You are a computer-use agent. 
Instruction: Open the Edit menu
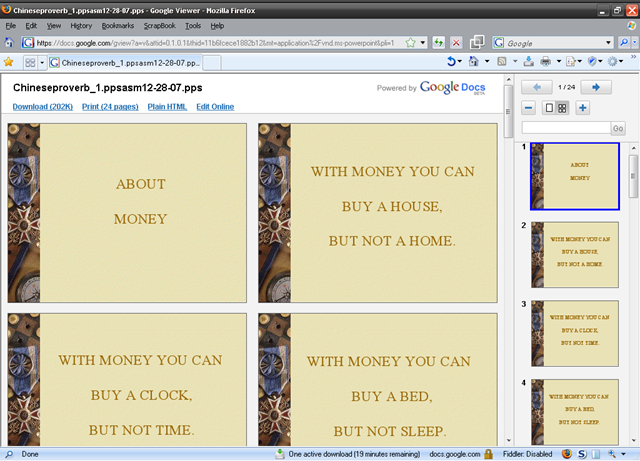31,26
